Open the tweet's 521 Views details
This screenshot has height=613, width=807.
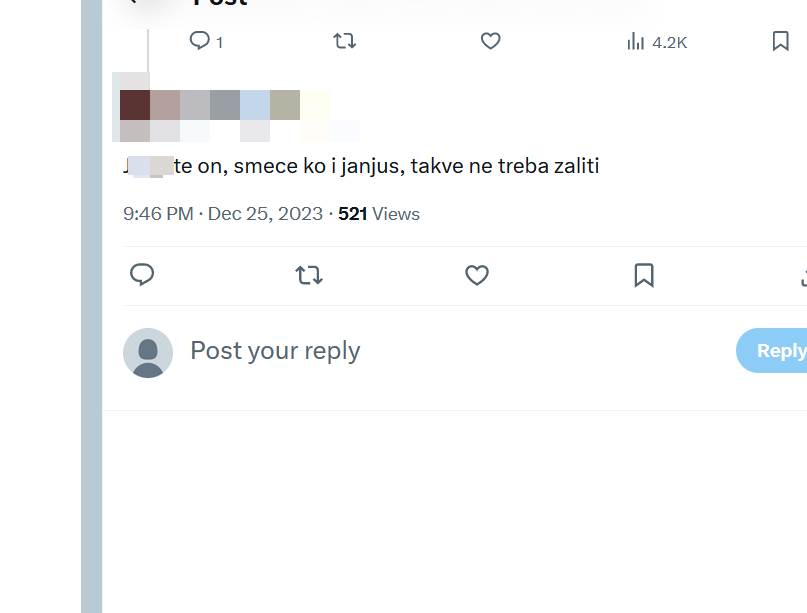coord(377,213)
